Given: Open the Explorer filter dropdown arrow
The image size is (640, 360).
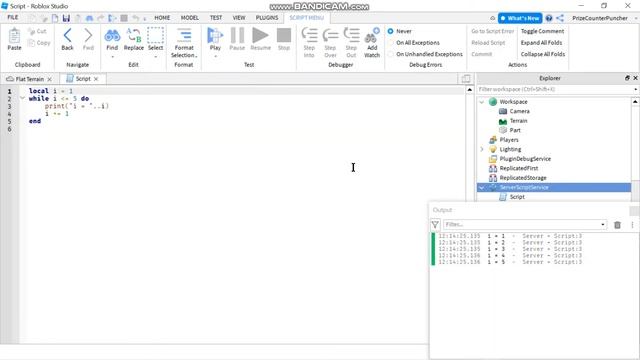Looking at the screenshot, I should point(636,89).
